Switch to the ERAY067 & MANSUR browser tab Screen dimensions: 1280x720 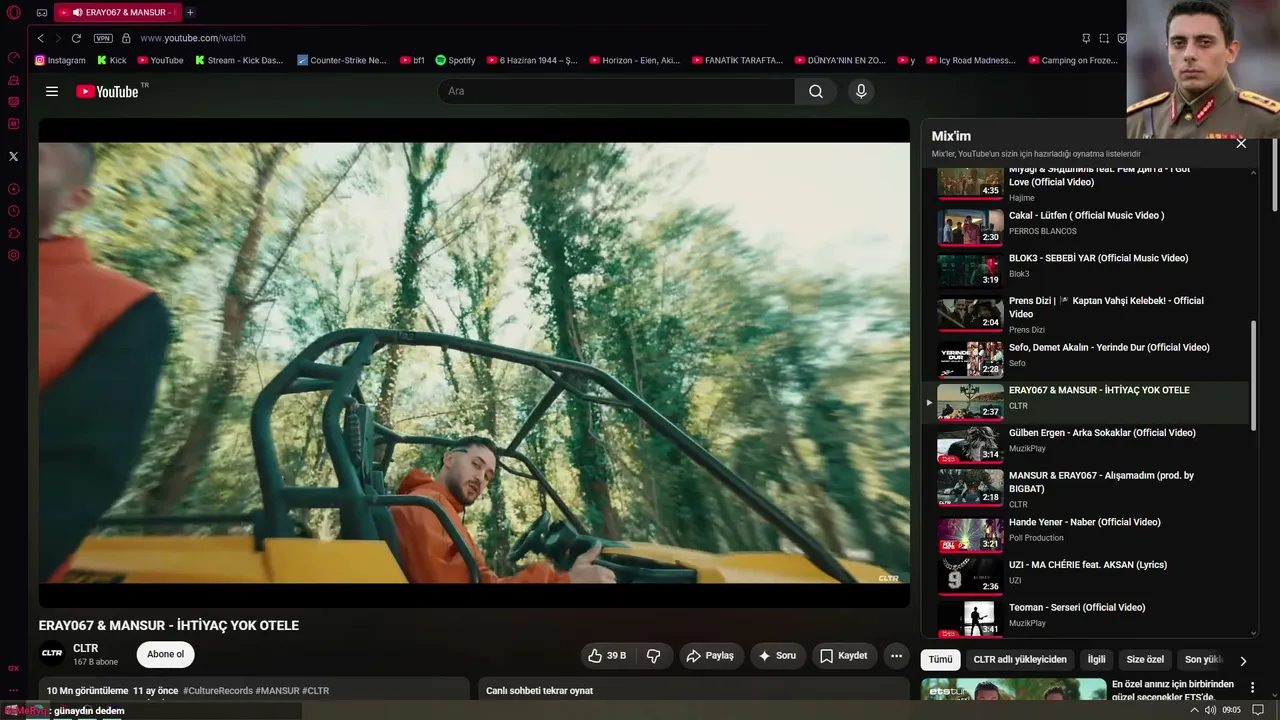(118, 12)
